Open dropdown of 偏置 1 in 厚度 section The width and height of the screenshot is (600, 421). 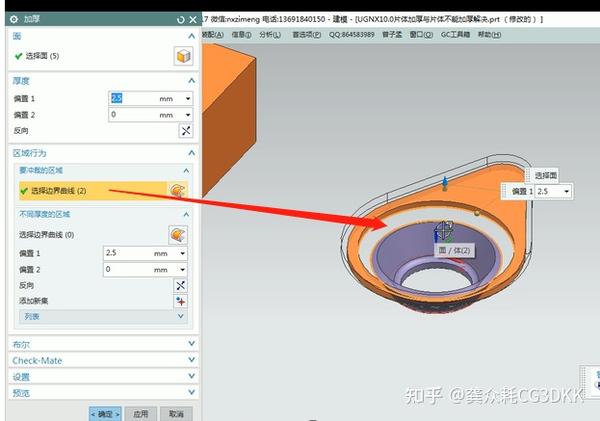[188, 99]
